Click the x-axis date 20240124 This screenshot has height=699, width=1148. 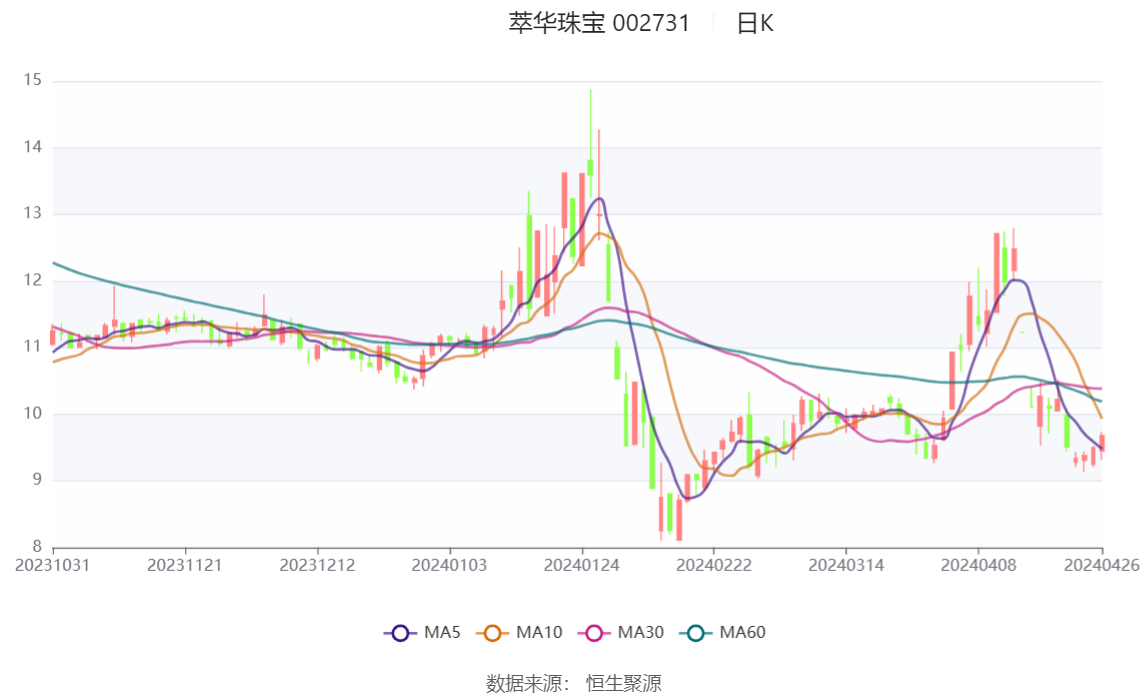coord(581,565)
